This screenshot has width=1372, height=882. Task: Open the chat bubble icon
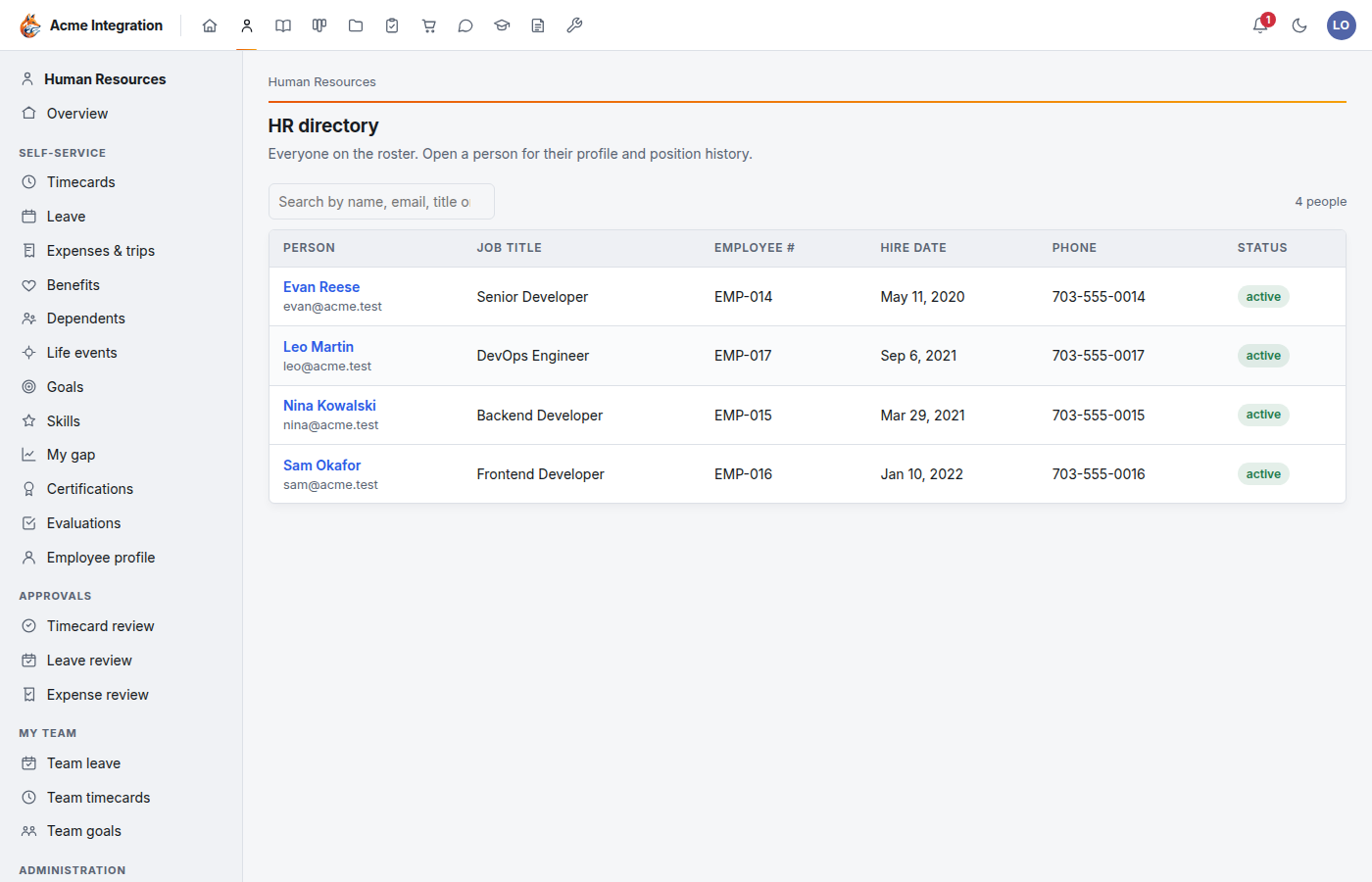[465, 25]
